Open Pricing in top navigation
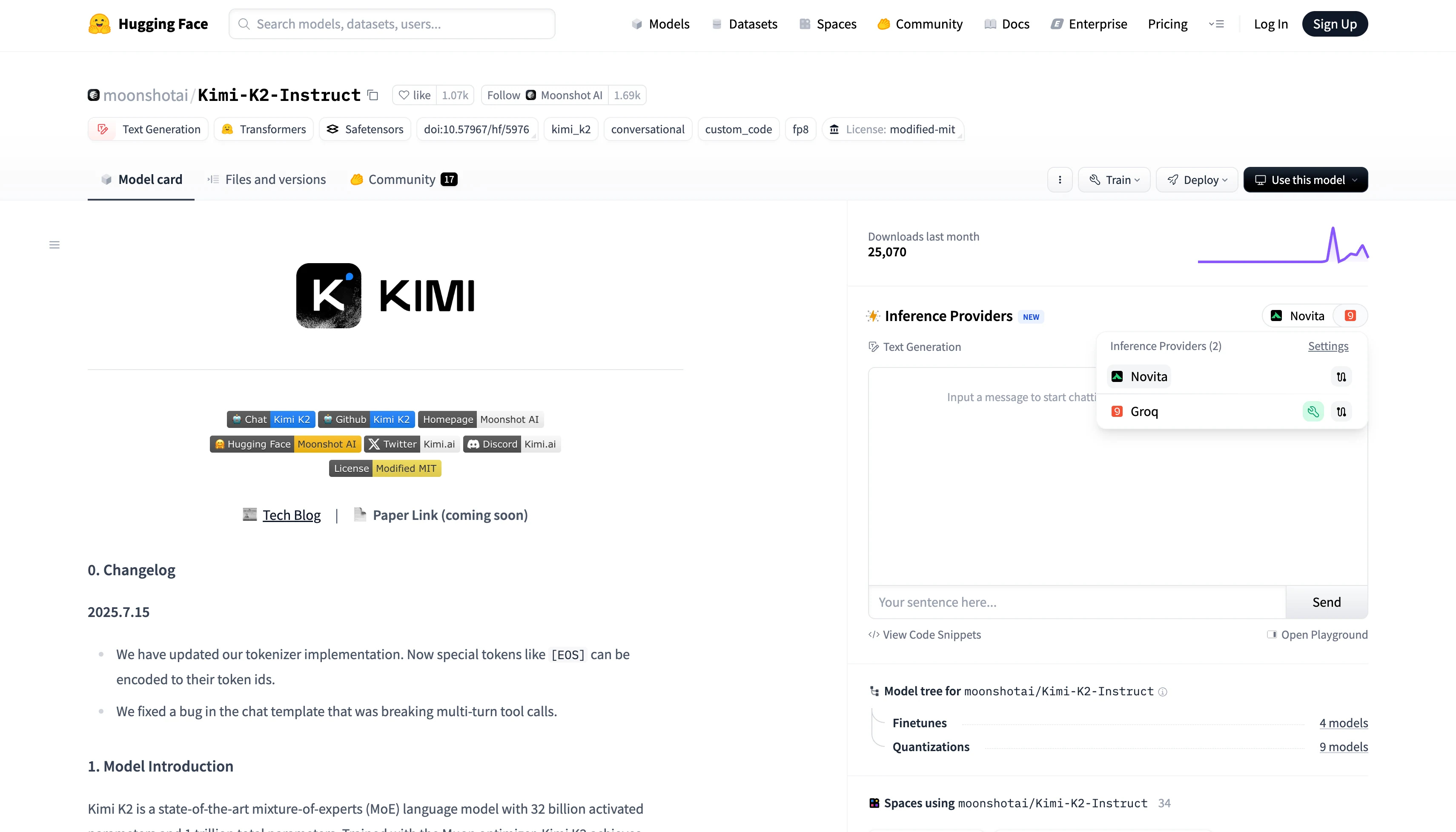 (x=1167, y=24)
